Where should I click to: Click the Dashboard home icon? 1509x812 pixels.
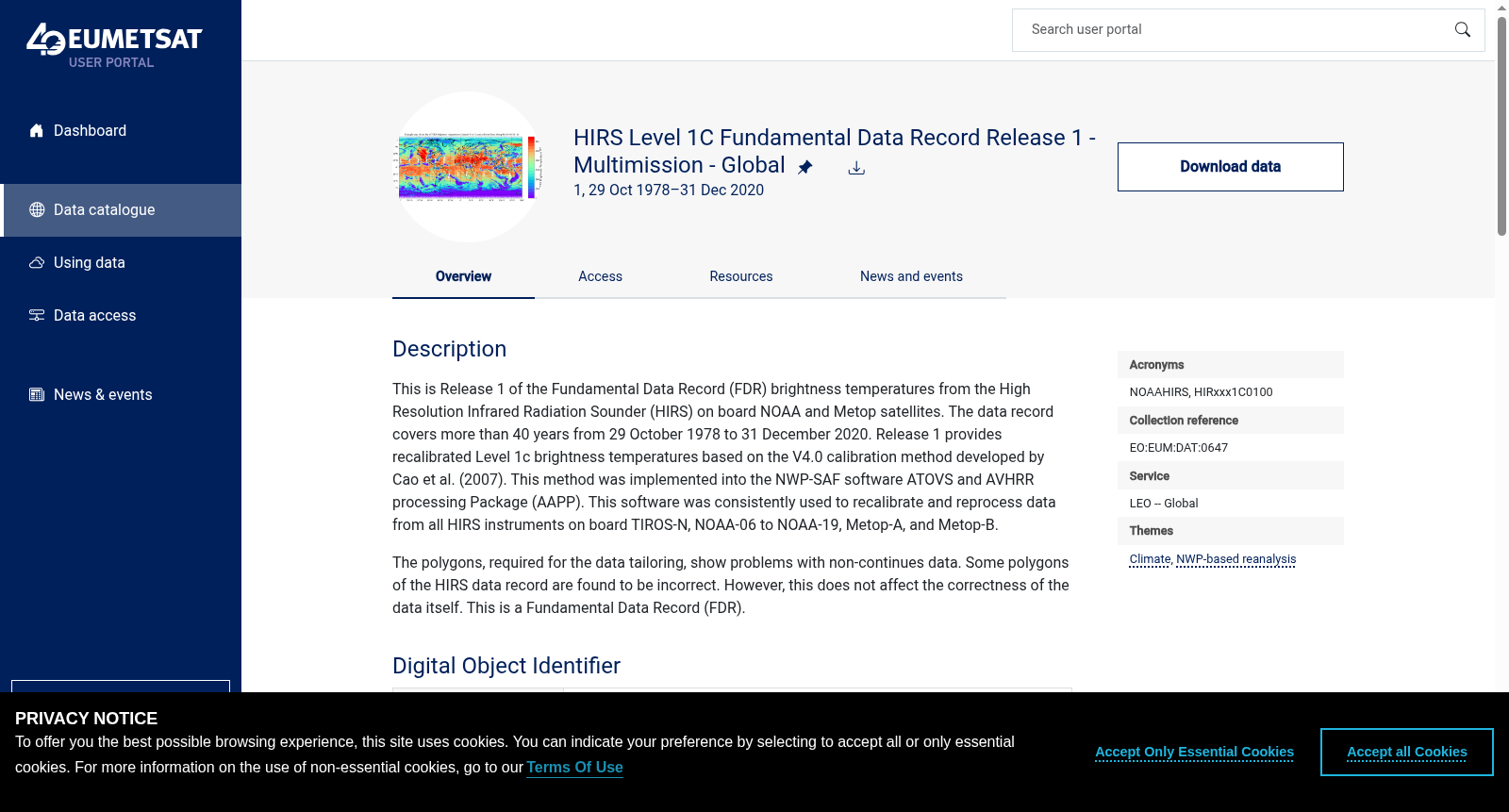point(37,131)
